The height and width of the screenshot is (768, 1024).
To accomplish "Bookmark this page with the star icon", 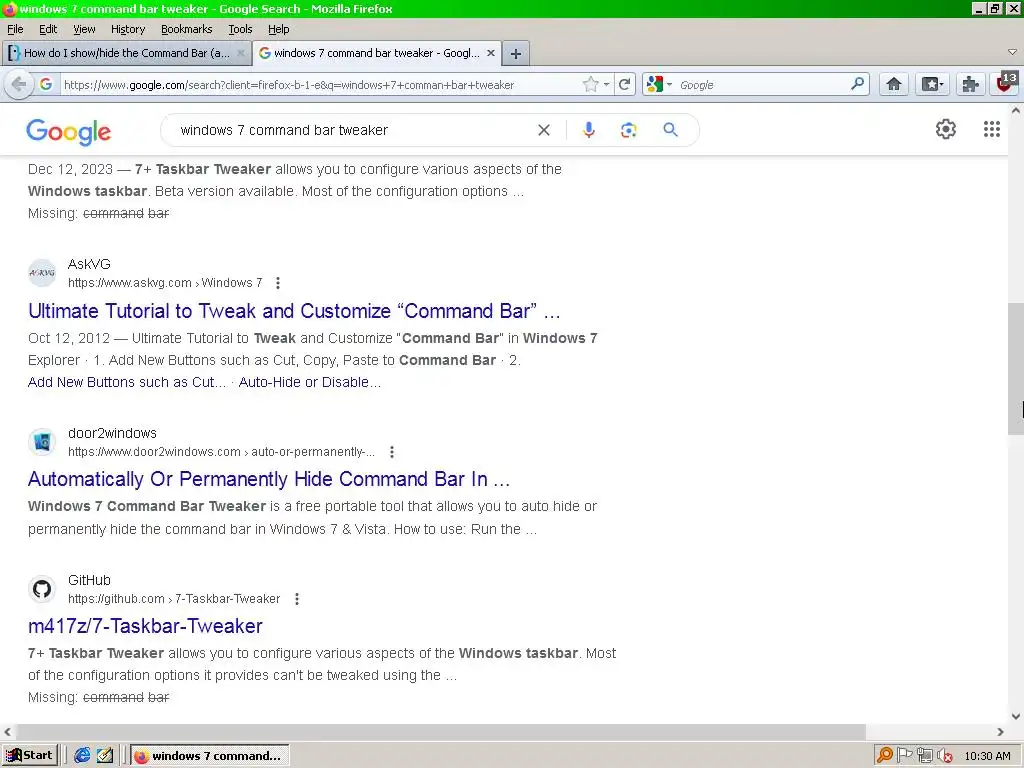I will coord(590,84).
